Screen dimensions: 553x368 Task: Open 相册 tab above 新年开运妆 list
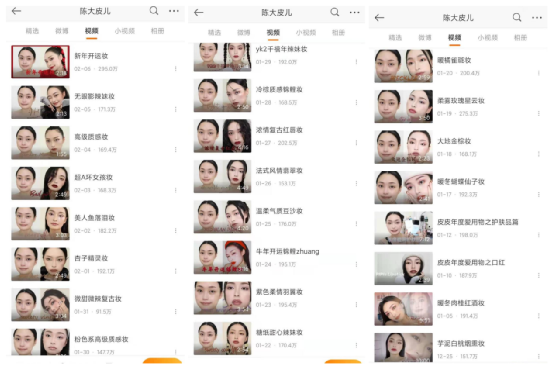pyautogui.click(x=157, y=31)
